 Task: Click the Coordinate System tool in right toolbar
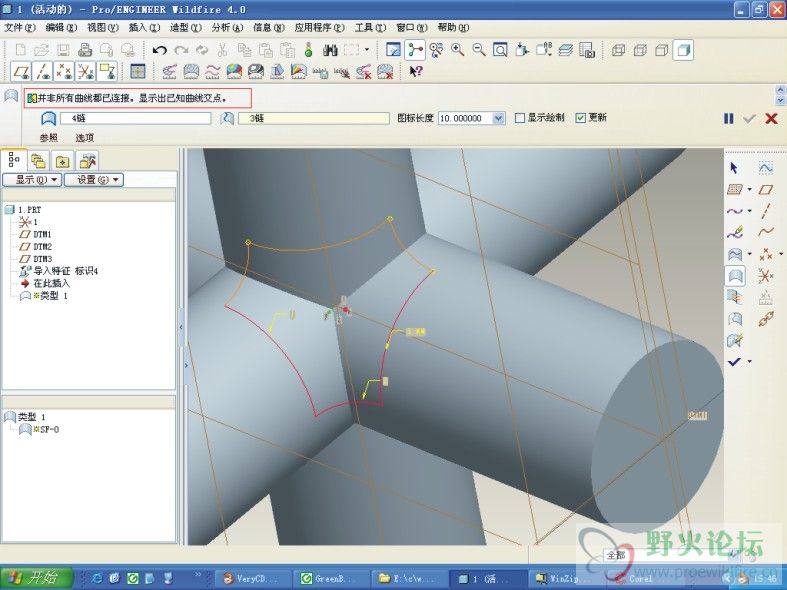pyautogui.click(x=765, y=276)
